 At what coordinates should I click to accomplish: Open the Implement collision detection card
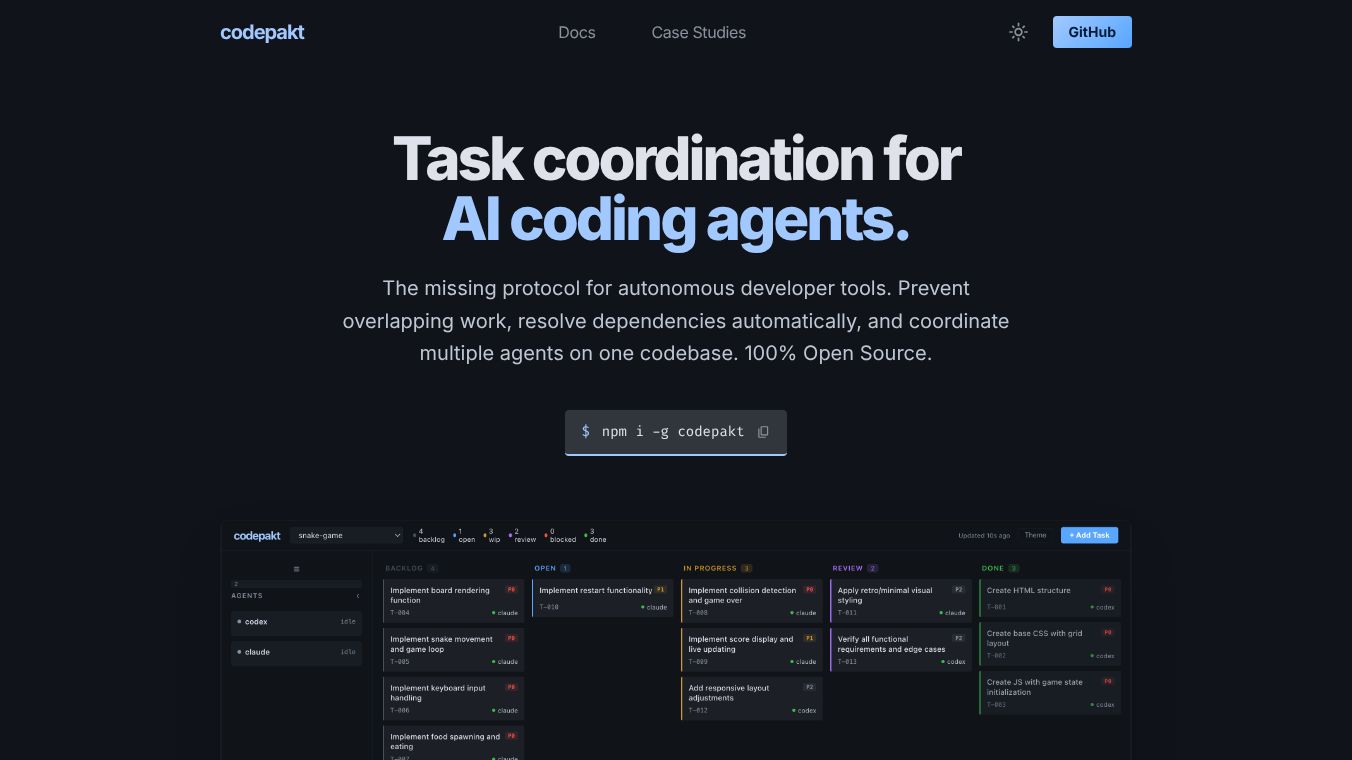pyautogui.click(x=752, y=601)
